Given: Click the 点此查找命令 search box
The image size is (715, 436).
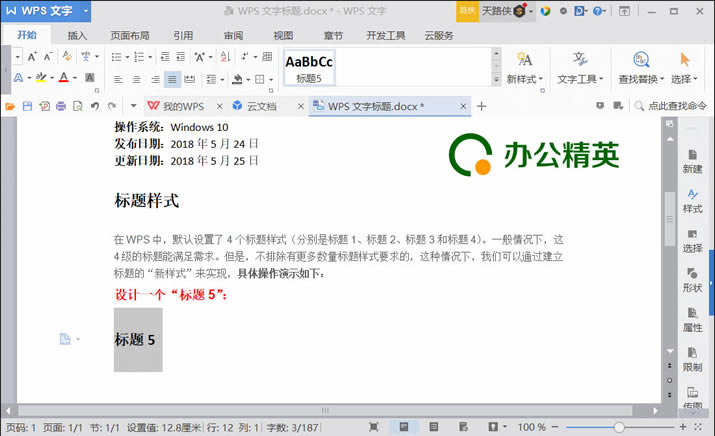Looking at the screenshot, I should tap(670, 106).
